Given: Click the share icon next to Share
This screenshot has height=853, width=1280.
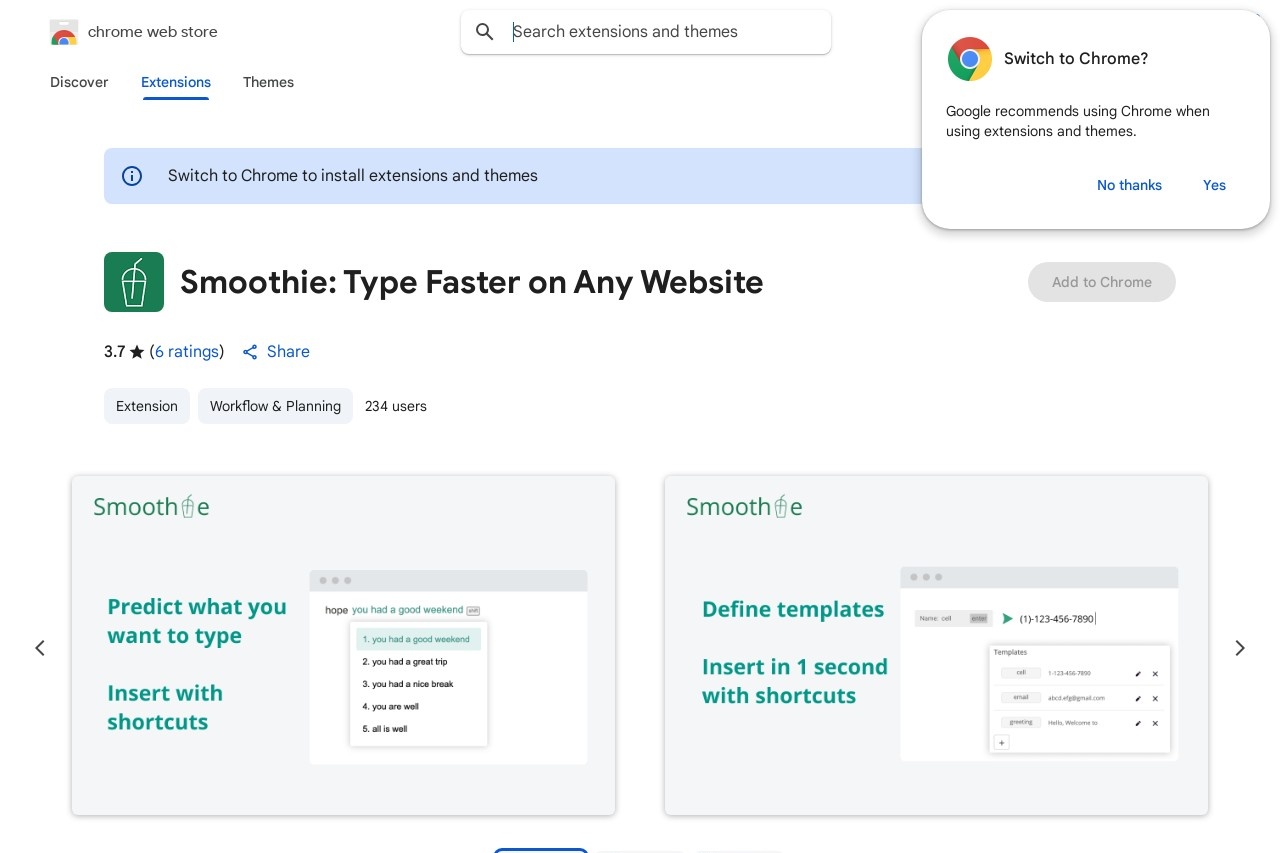Looking at the screenshot, I should [x=250, y=352].
